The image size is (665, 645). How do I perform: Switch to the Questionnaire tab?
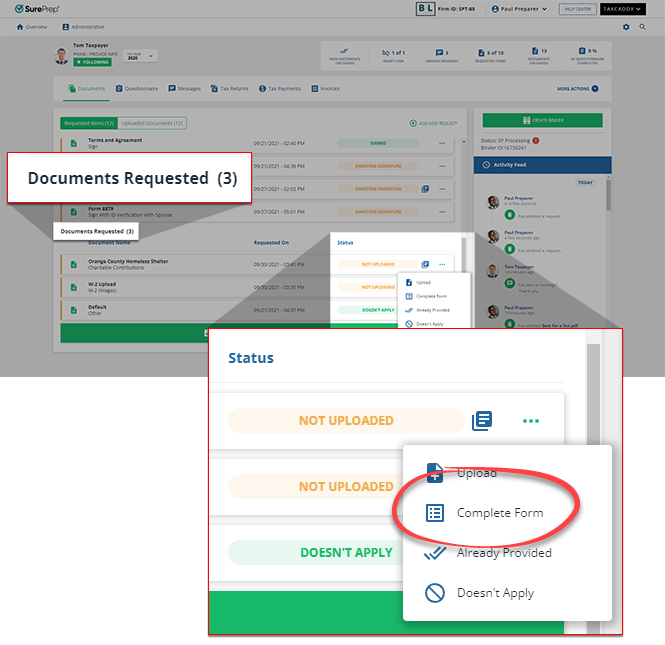point(137,89)
